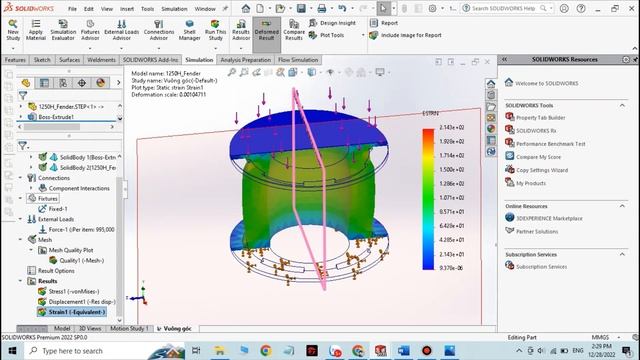
Task: Select Force-1 load item
Action: click(76, 229)
